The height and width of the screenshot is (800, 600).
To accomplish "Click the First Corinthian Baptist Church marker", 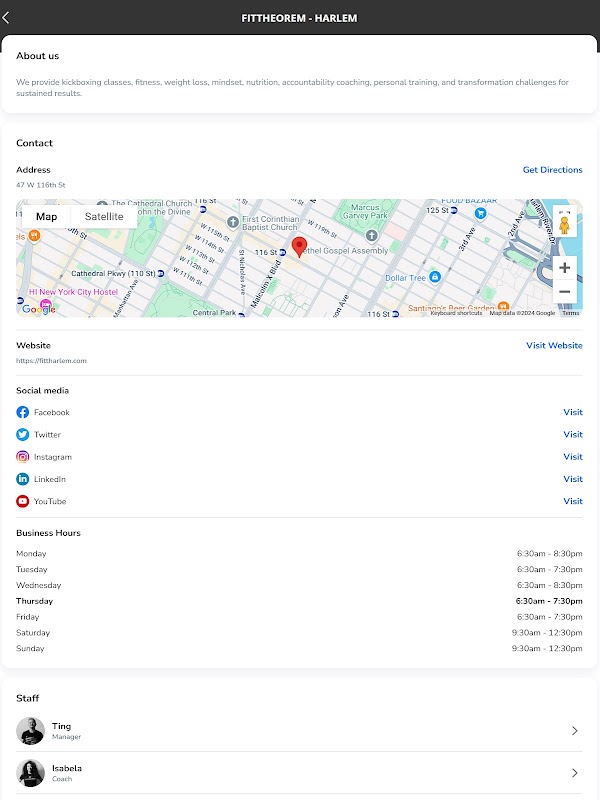I will [x=233, y=222].
